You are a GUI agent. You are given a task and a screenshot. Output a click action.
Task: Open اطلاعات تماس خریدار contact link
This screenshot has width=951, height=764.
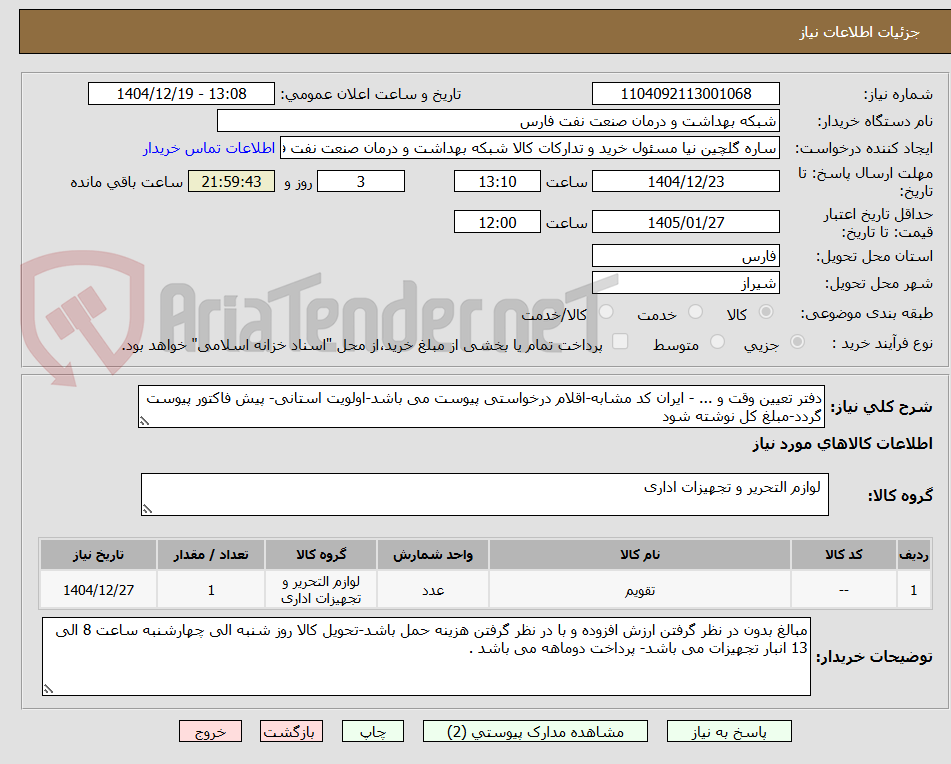point(209,149)
